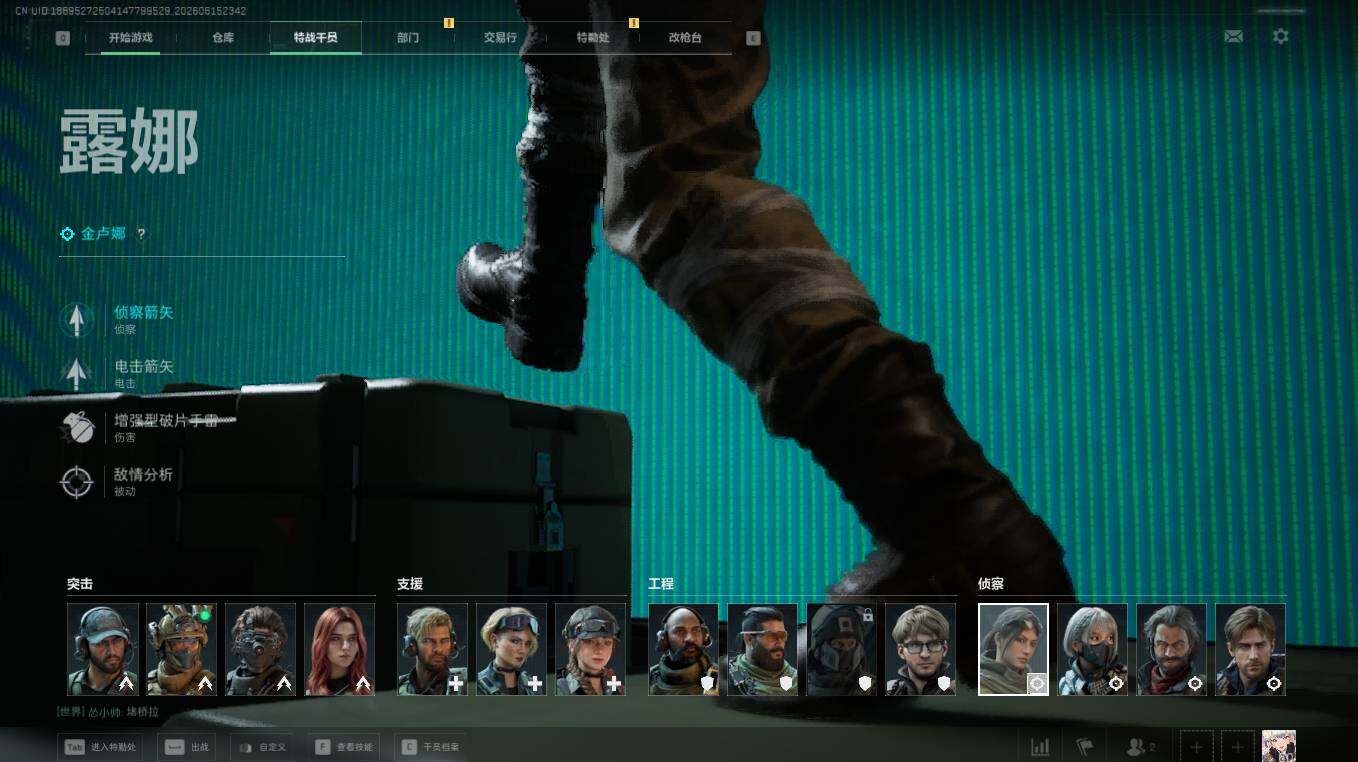Open the statistics bar chart icon
Viewport: 1358px width, 762px height.
[x=1040, y=747]
